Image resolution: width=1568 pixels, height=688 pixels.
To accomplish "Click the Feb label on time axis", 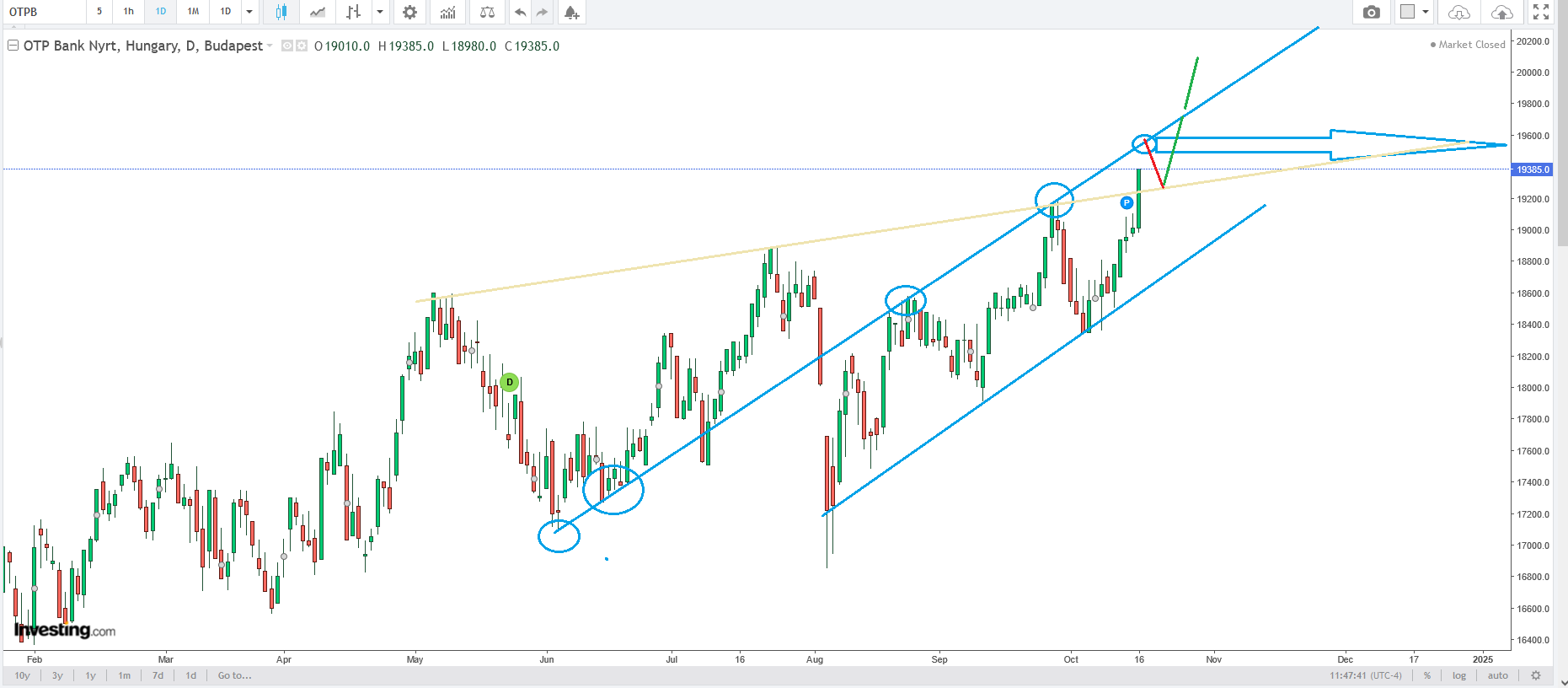I will coord(35,659).
